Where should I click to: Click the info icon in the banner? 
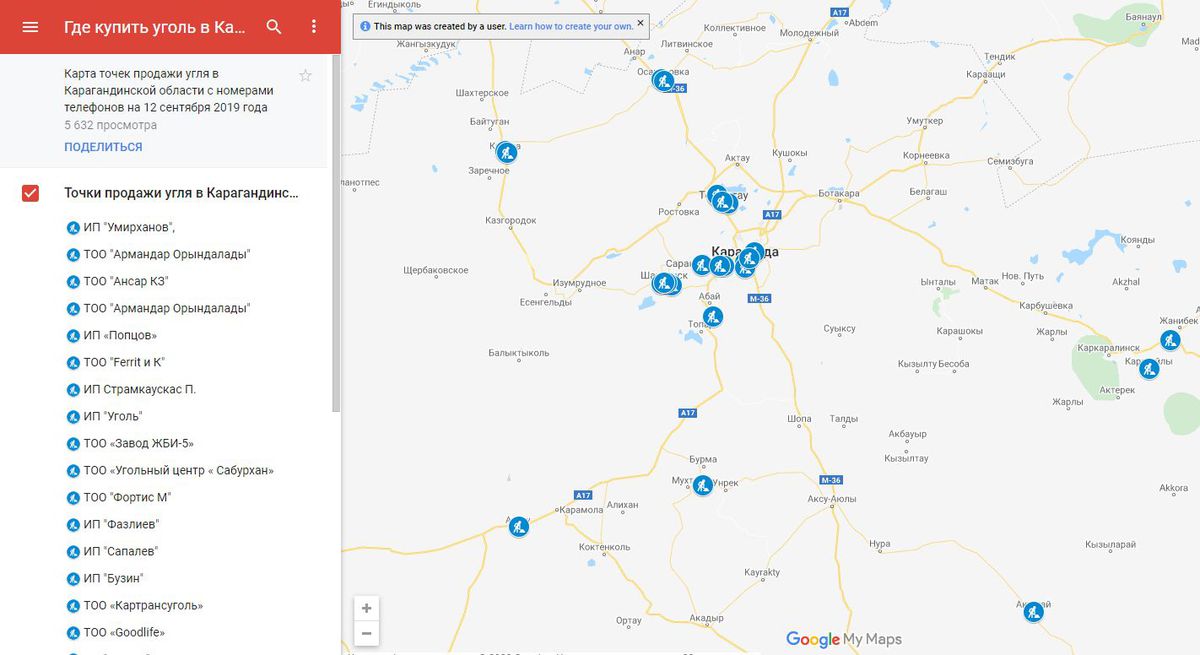pyautogui.click(x=365, y=26)
